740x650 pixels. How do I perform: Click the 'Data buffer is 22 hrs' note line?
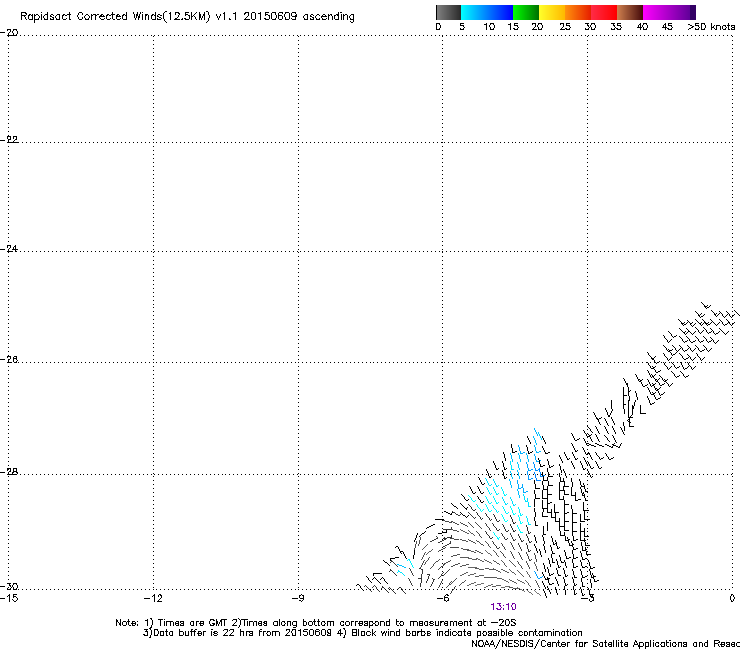tap(362, 633)
